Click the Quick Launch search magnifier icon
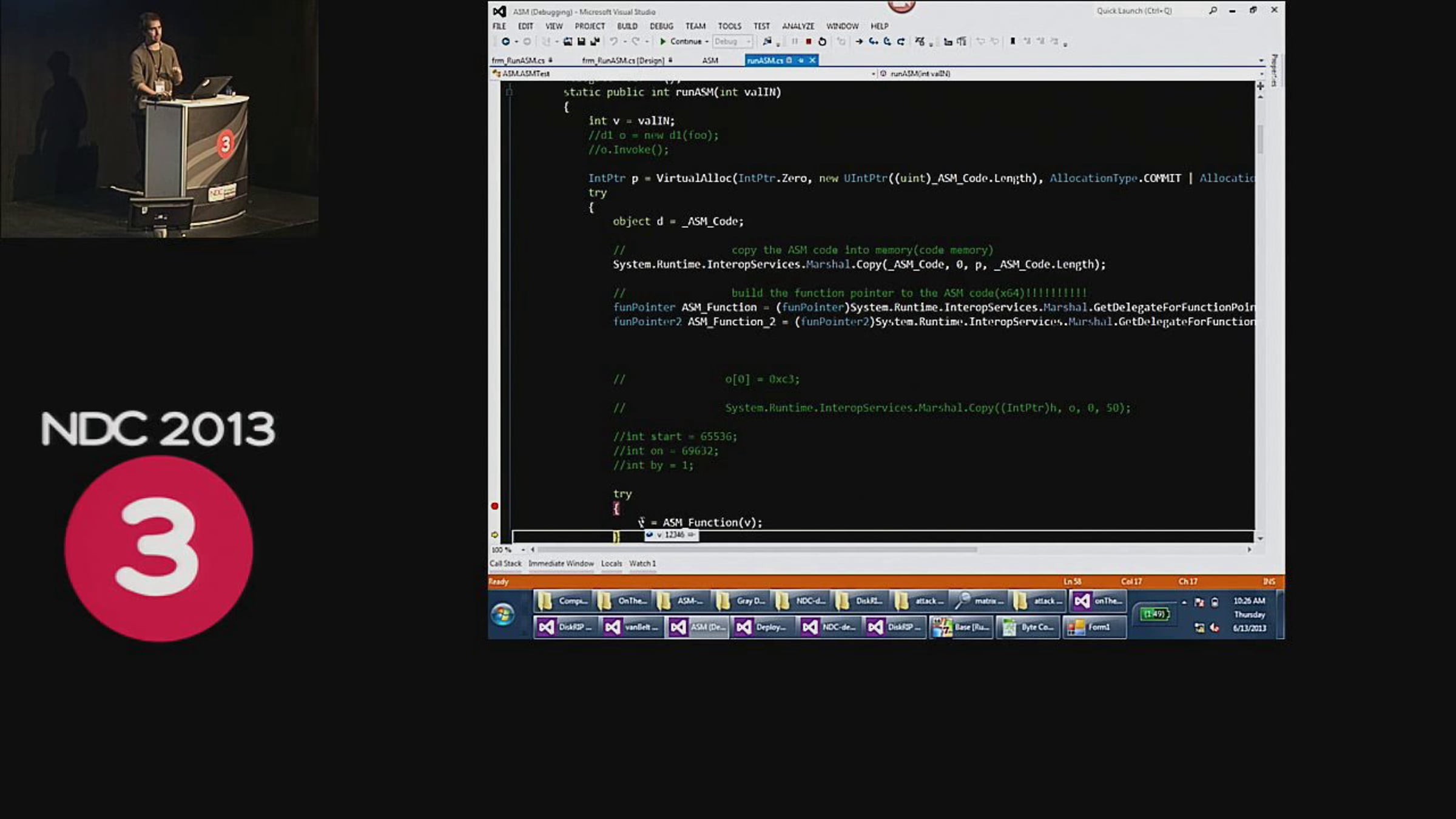 coord(1213,10)
